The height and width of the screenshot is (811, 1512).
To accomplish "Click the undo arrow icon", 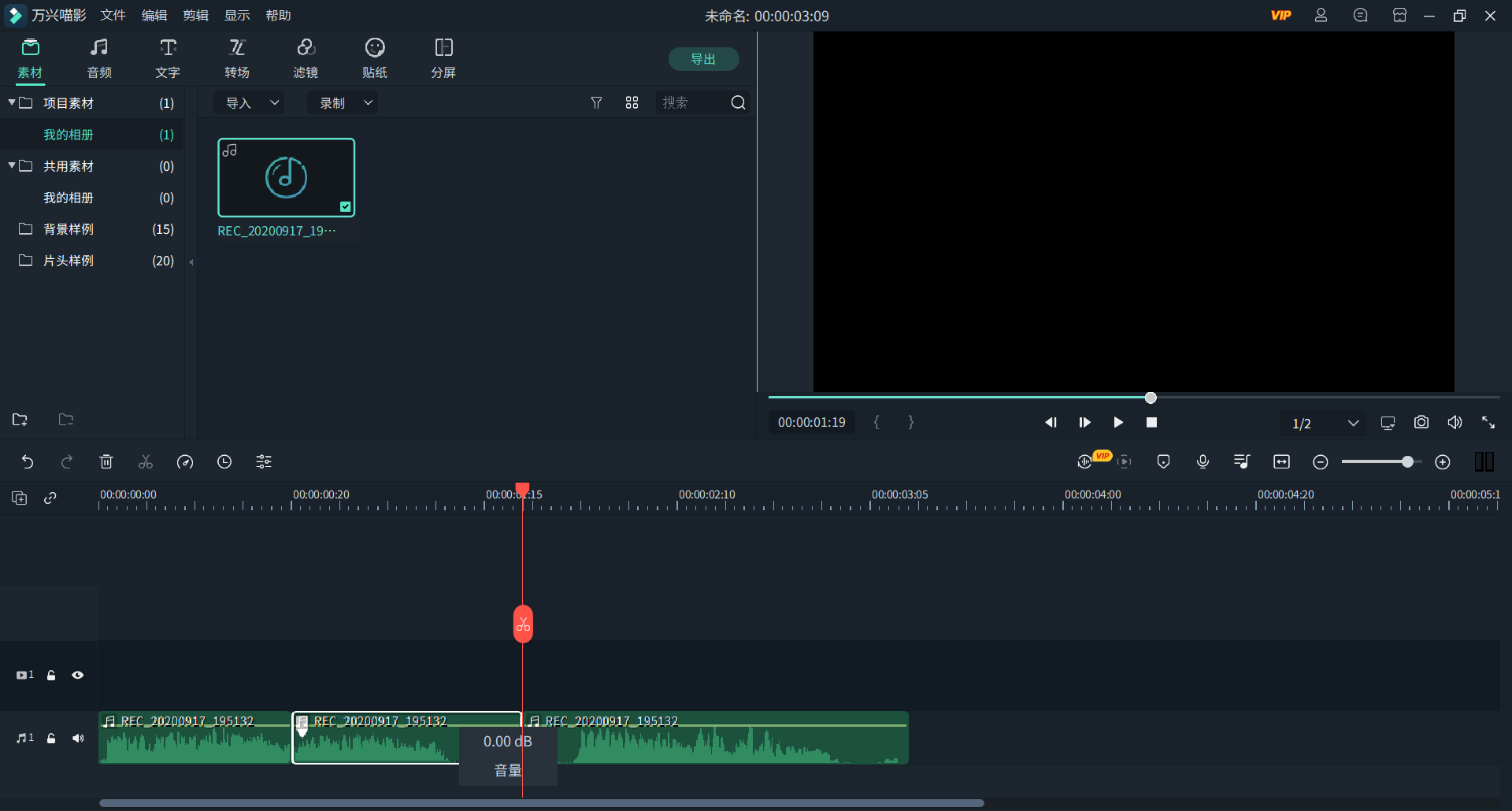I will [x=28, y=462].
